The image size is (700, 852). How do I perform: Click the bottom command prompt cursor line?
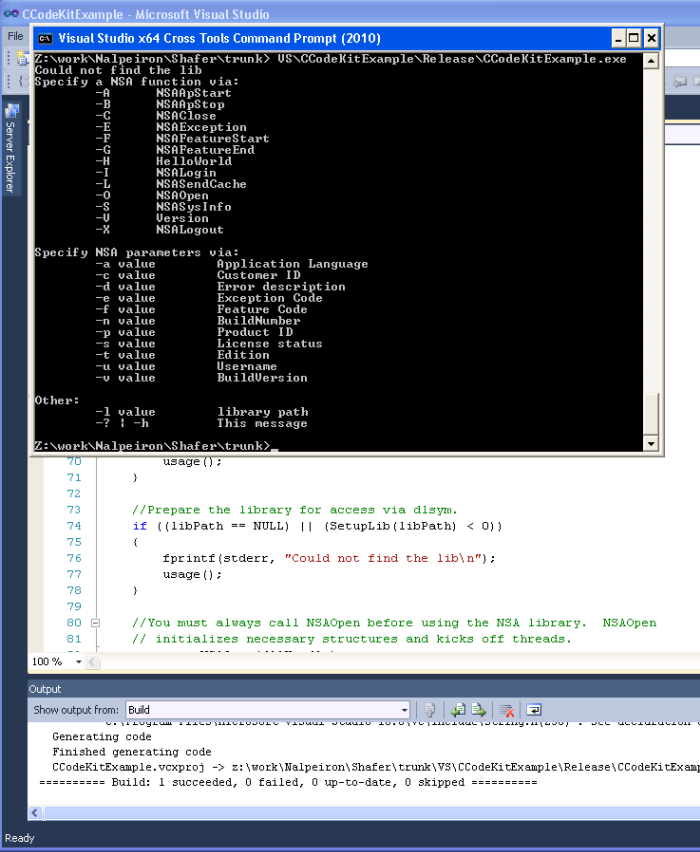[157, 446]
